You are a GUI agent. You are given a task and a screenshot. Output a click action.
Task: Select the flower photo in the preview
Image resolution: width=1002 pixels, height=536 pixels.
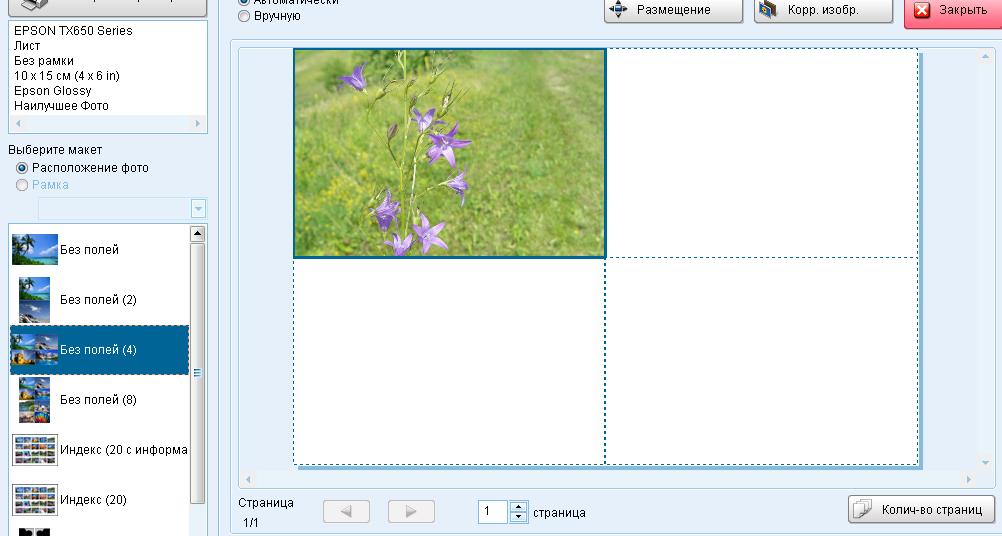click(449, 153)
